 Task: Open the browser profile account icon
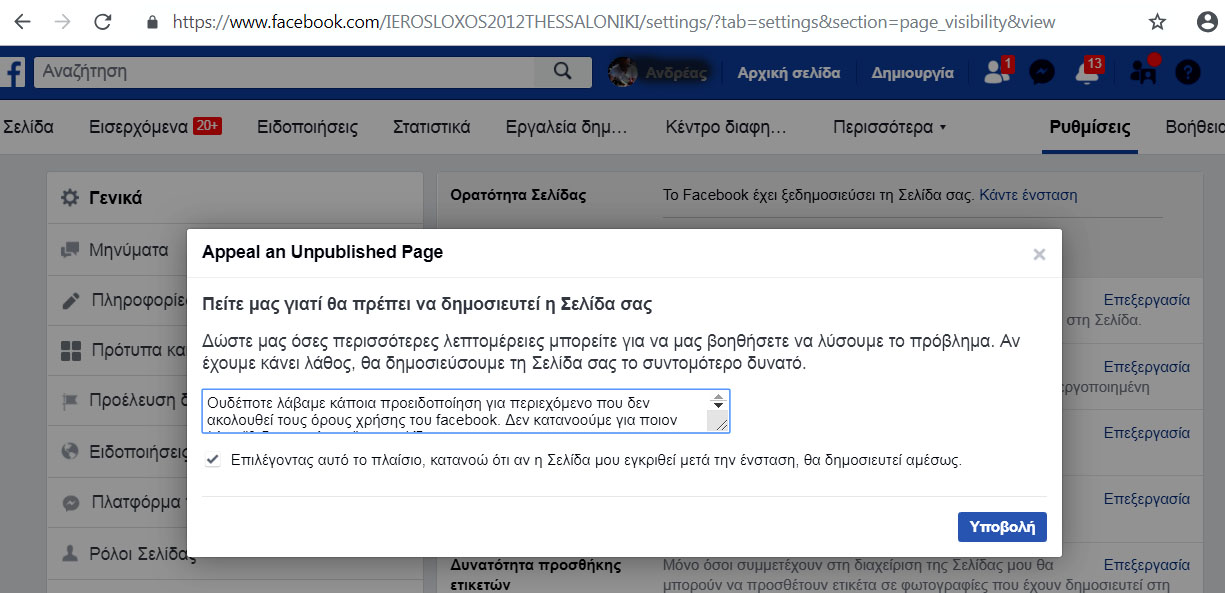click(x=1207, y=21)
